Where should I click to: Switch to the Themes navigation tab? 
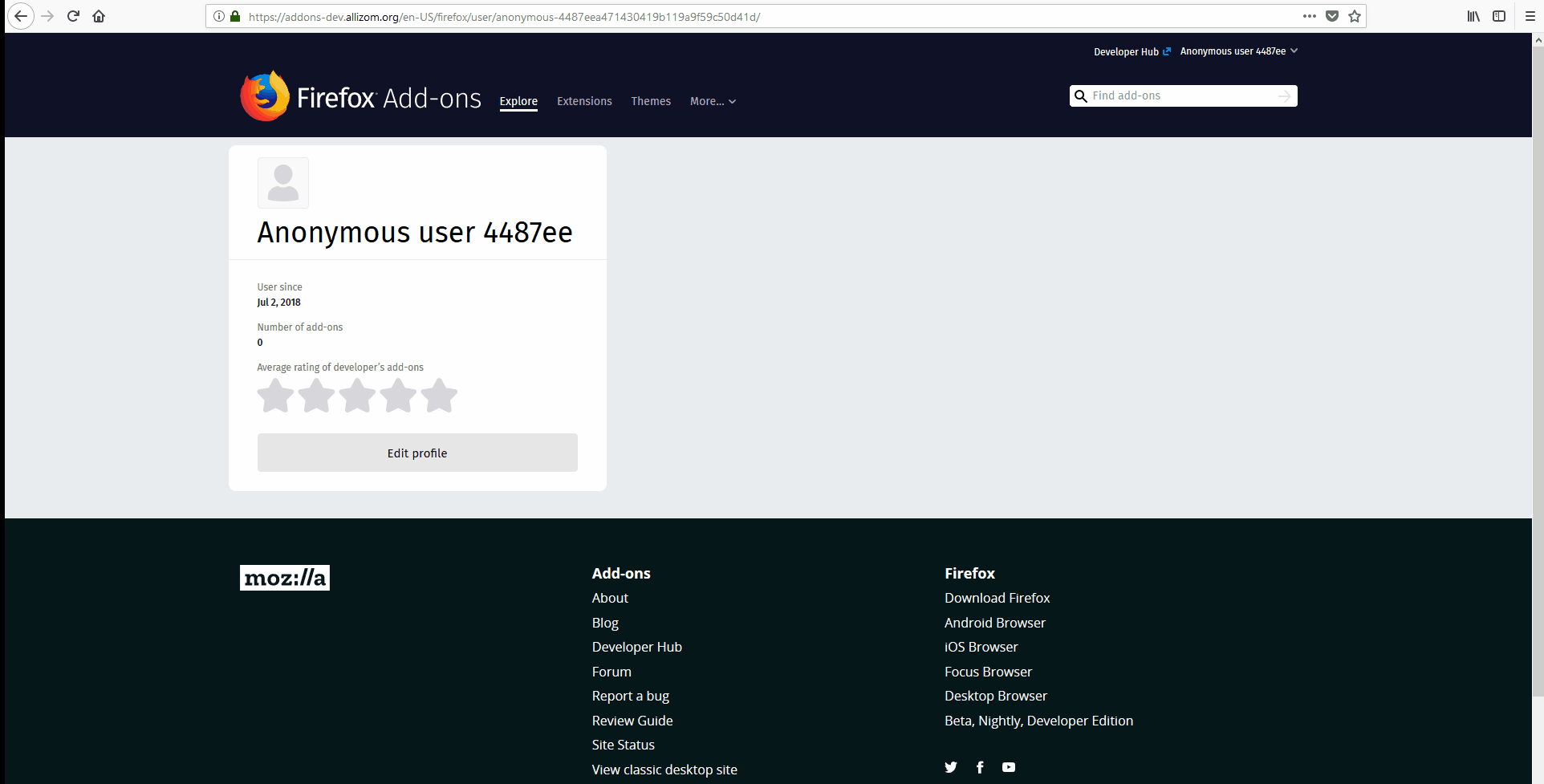click(651, 101)
